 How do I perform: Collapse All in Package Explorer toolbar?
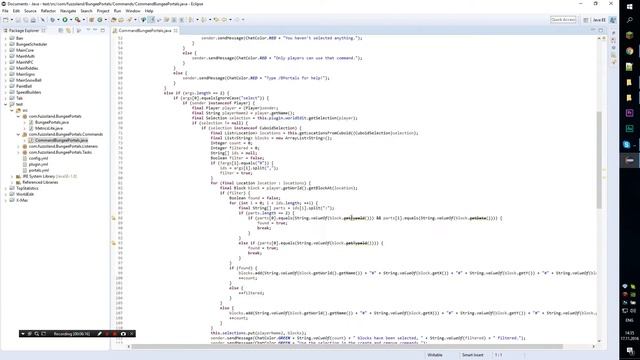(60, 31)
